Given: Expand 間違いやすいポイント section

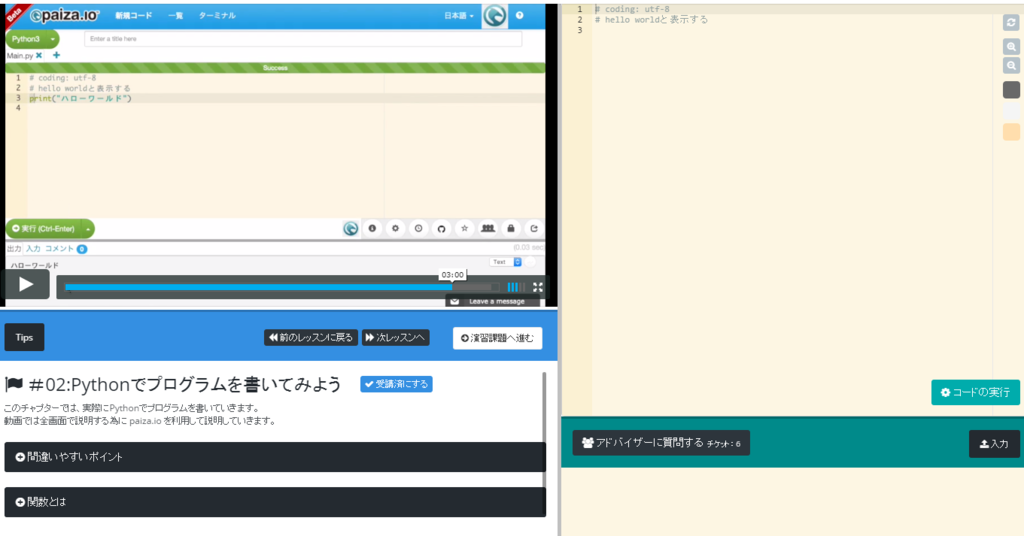Looking at the screenshot, I should [275, 457].
